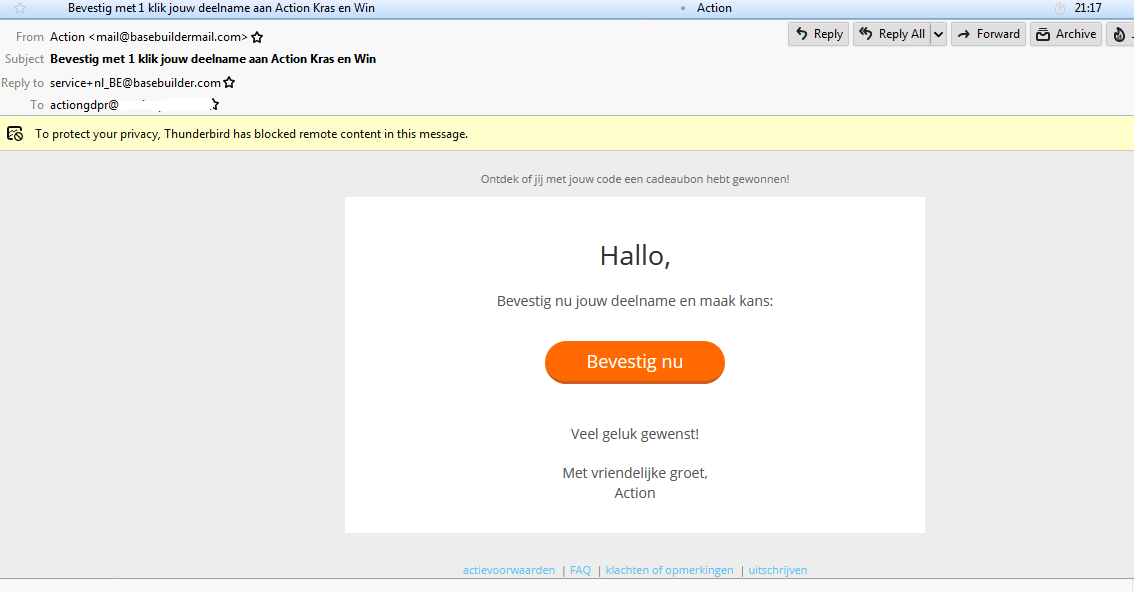The image size is (1134, 592).
Task: Forward this email message
Action: pos(987,34)
